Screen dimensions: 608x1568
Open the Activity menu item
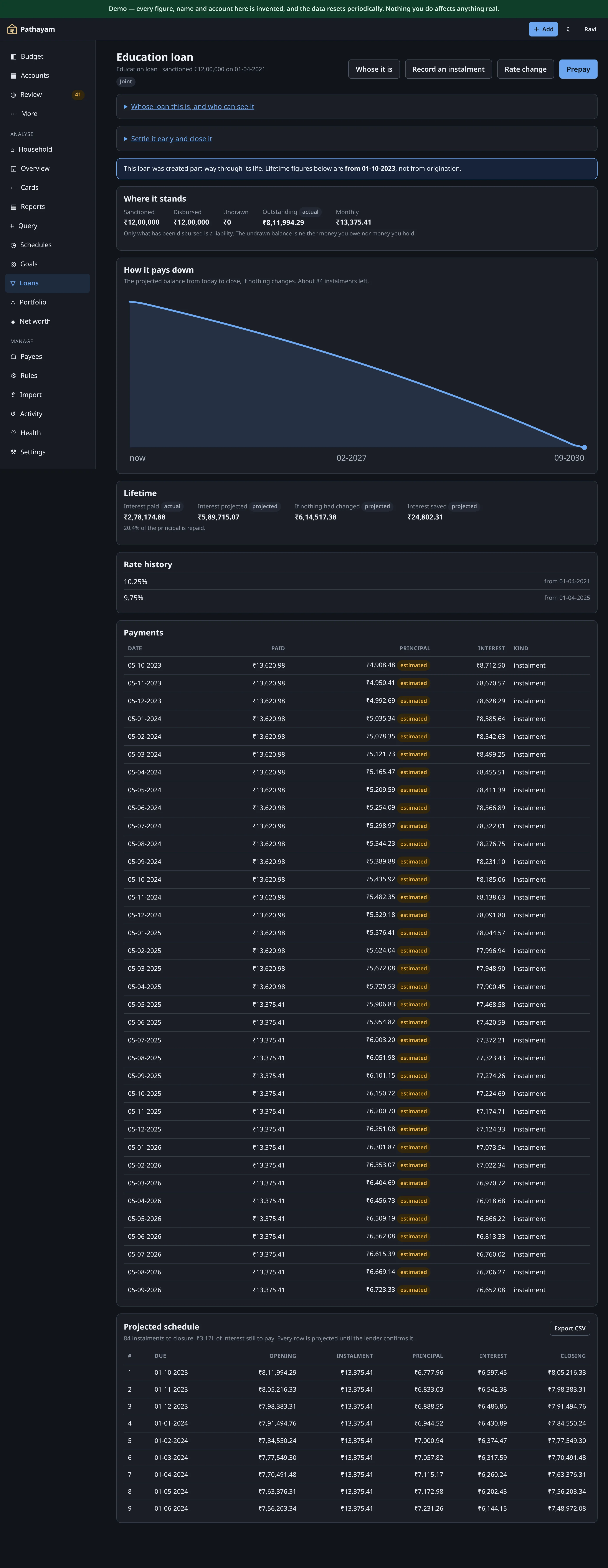48,414
